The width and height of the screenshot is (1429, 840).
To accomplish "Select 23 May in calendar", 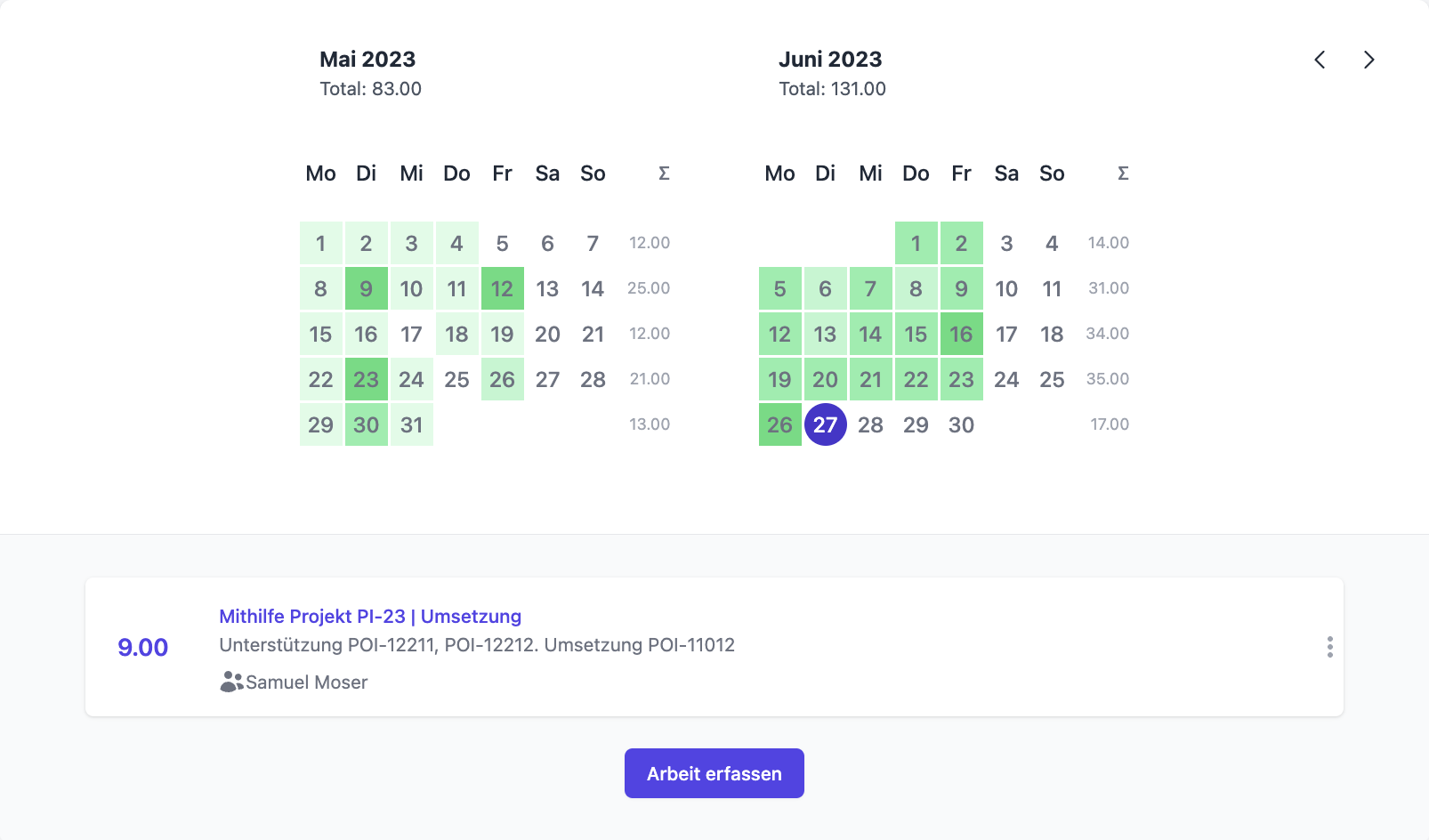I will 366,379.
